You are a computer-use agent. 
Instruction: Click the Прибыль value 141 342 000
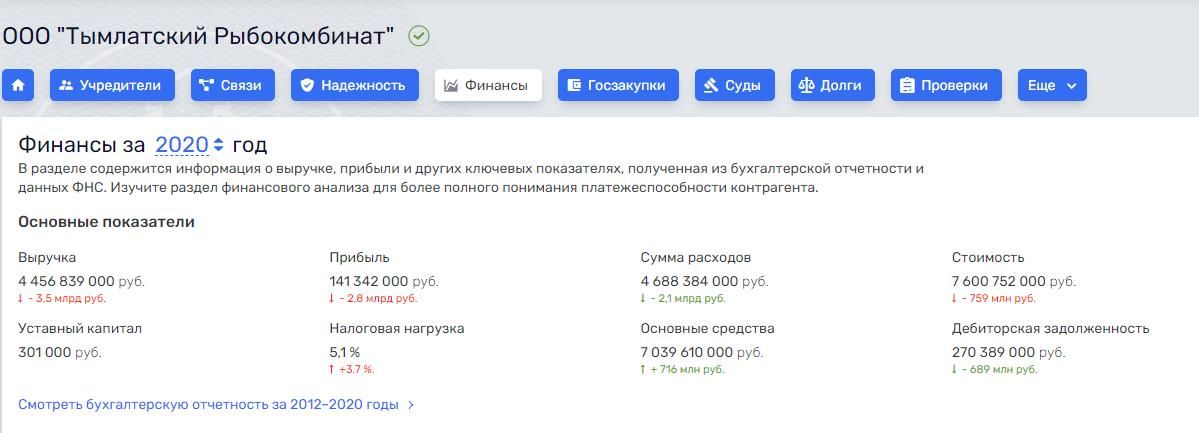click(369, 282)
